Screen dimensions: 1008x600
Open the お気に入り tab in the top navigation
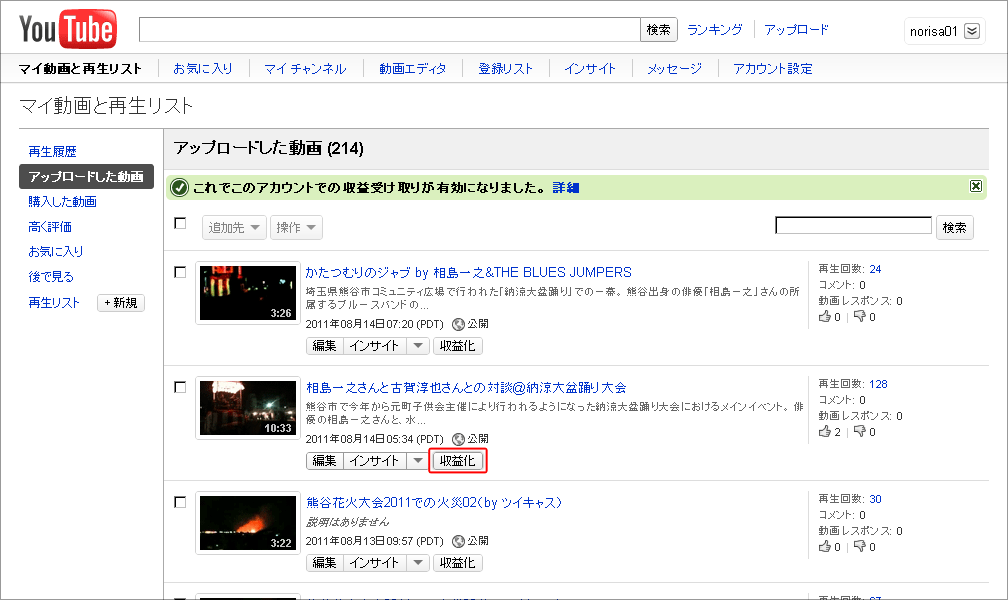pos(202,68)
